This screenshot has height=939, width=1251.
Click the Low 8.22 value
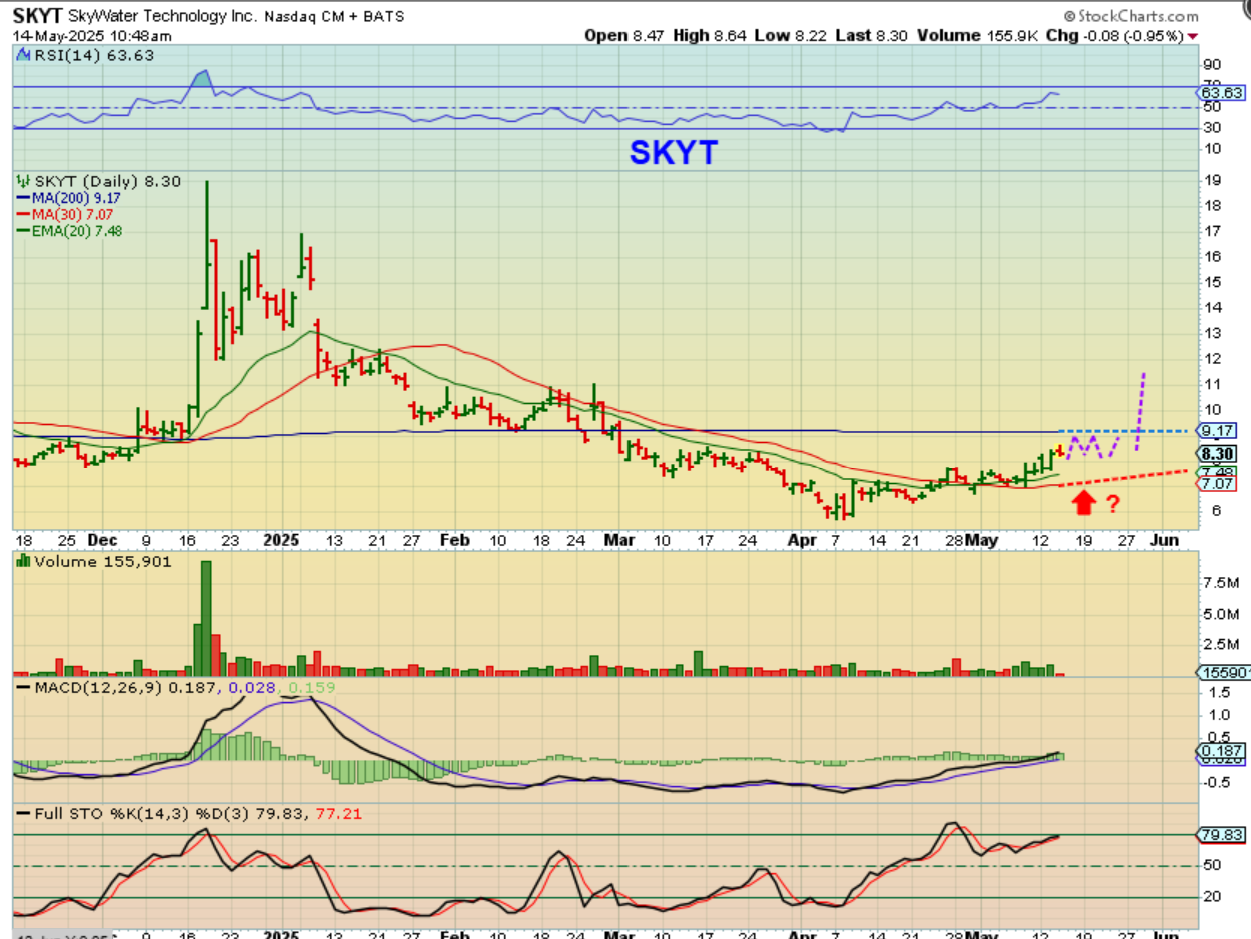tap(789, 35)
